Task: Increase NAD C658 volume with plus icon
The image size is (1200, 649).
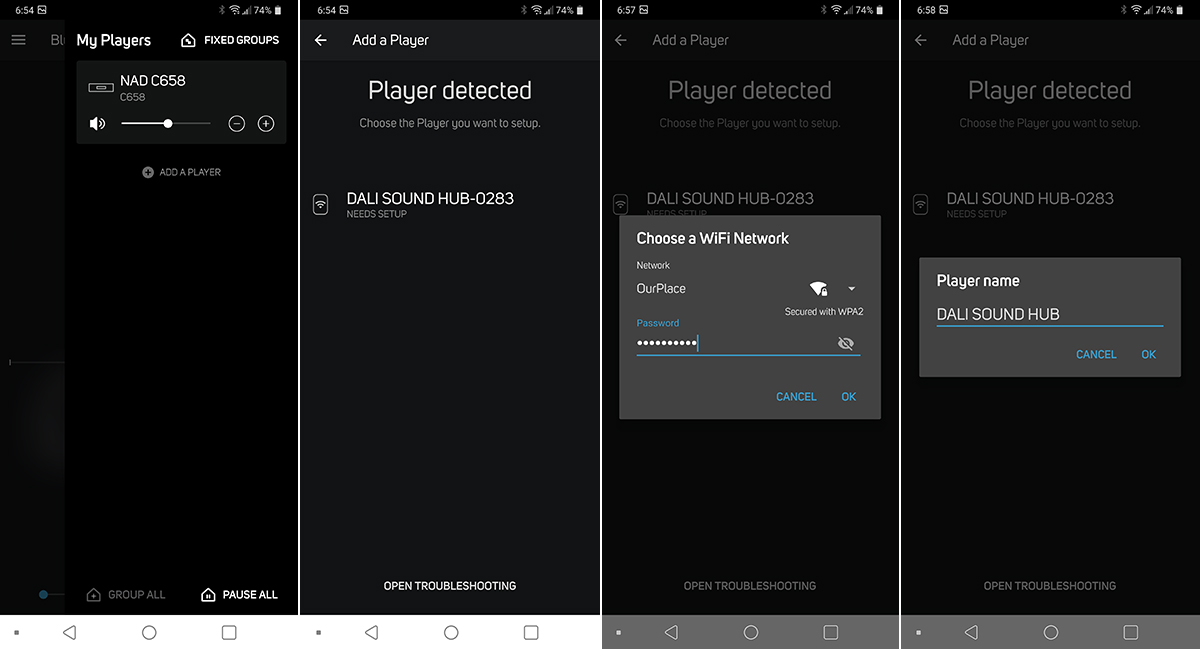Action: point(266,124)
